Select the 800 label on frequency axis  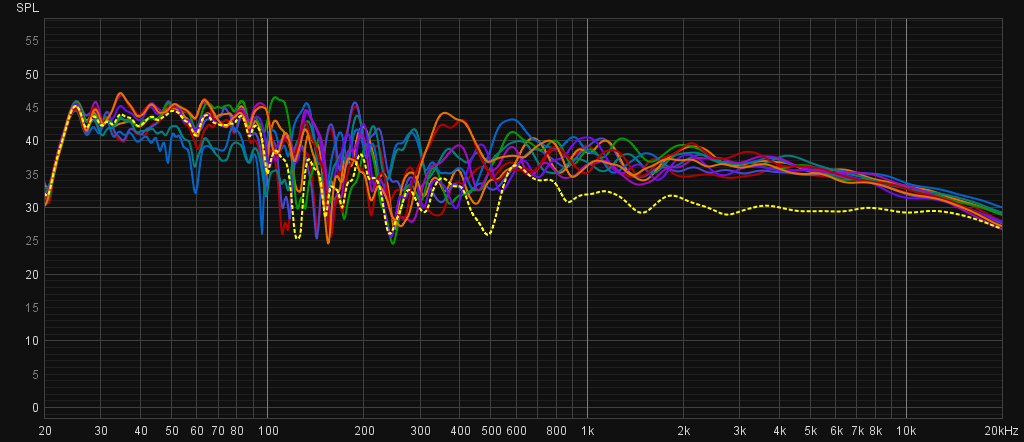tap(556, 431)
